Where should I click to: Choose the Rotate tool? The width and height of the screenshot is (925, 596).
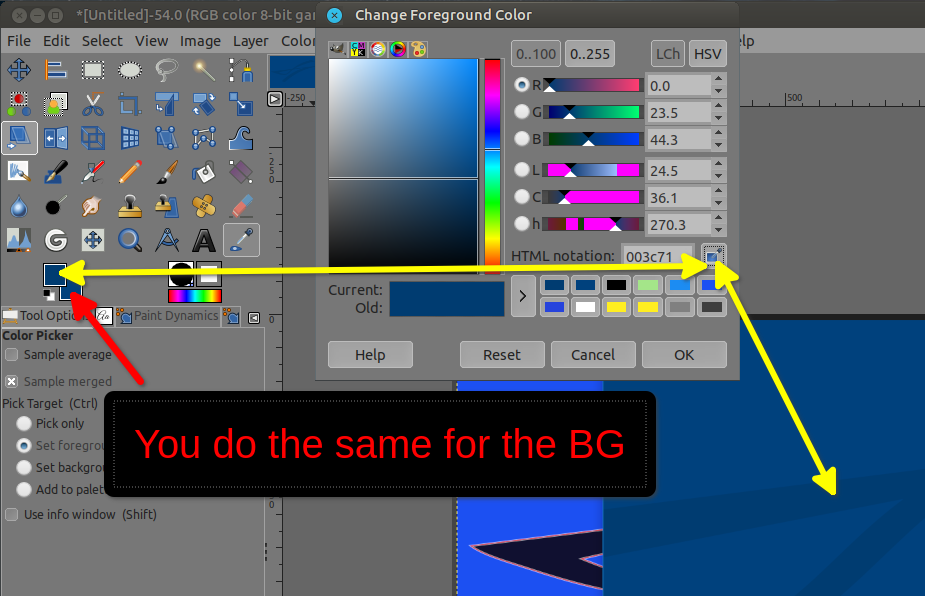(x=204, y=104)
